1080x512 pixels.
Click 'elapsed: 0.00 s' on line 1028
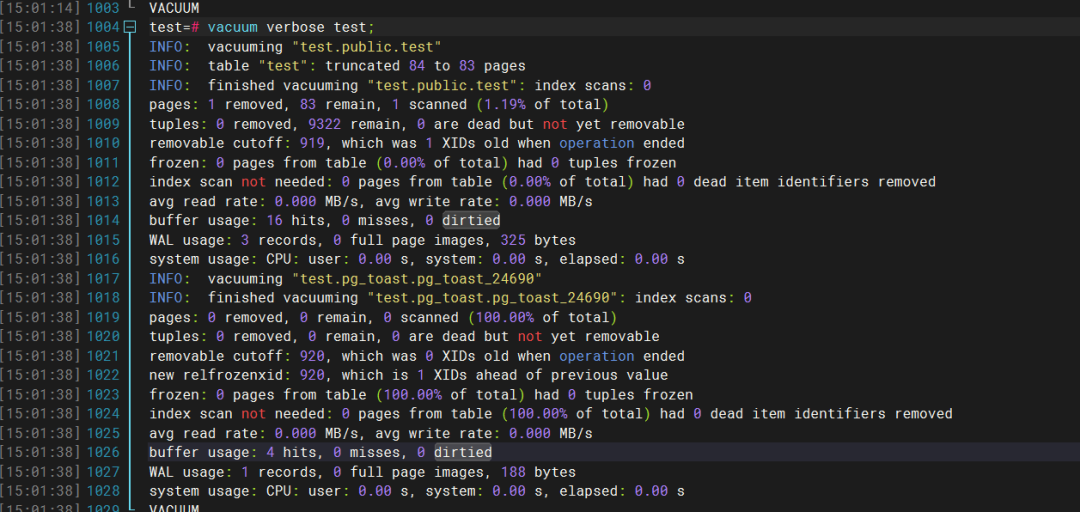pos(622,491)
